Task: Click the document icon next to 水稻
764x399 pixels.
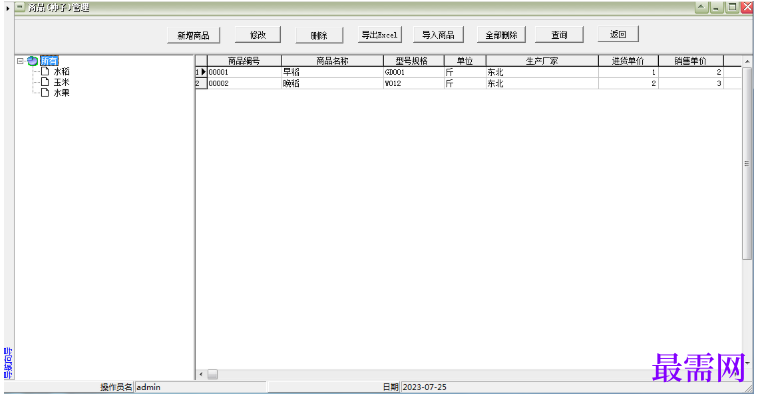Action: tap(45, 71)
